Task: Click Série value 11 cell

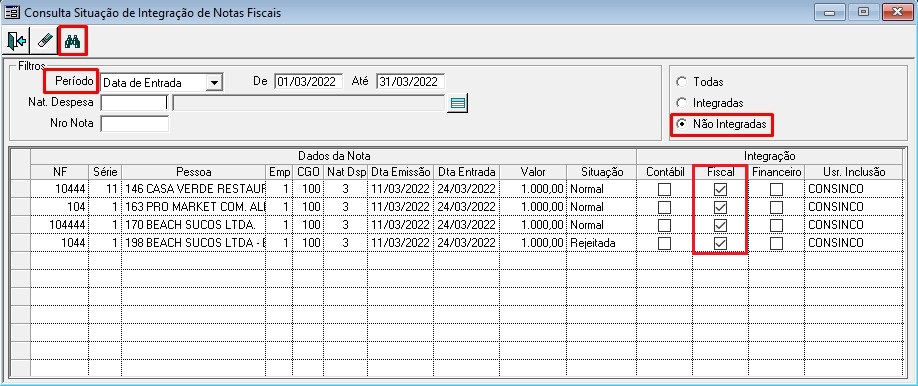Action: pyautogui.click(x=105, y=189)
